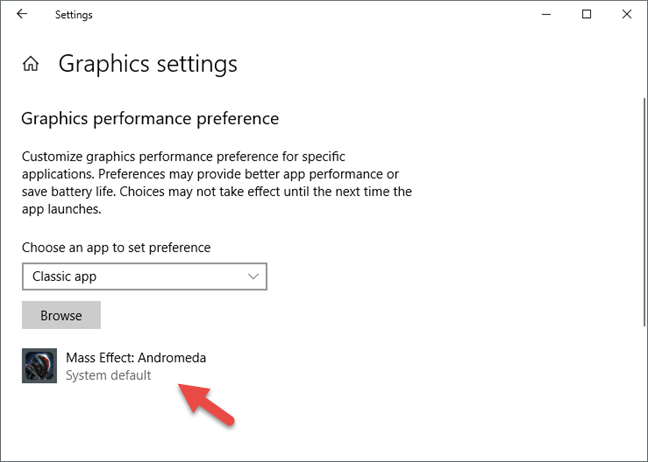Viewport: 648px width, 462px height.
Task: Click the Graphics settings heading
Action: [148, 64]
